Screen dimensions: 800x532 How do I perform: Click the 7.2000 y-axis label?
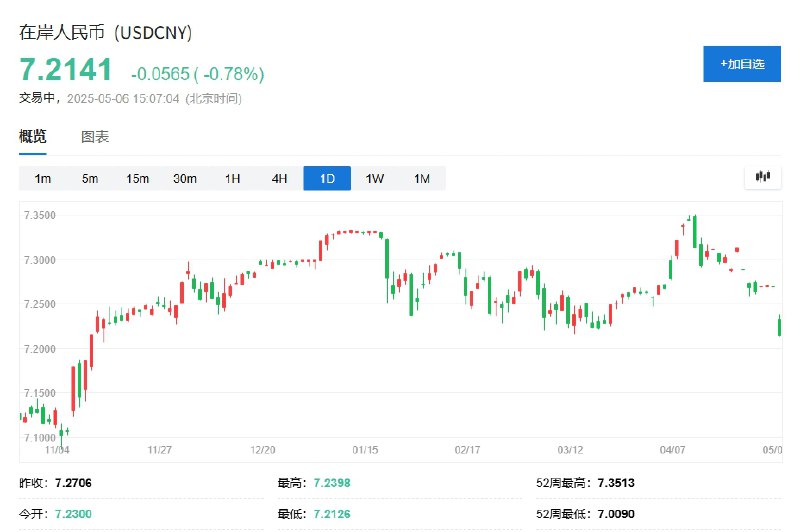pos(40,349)
